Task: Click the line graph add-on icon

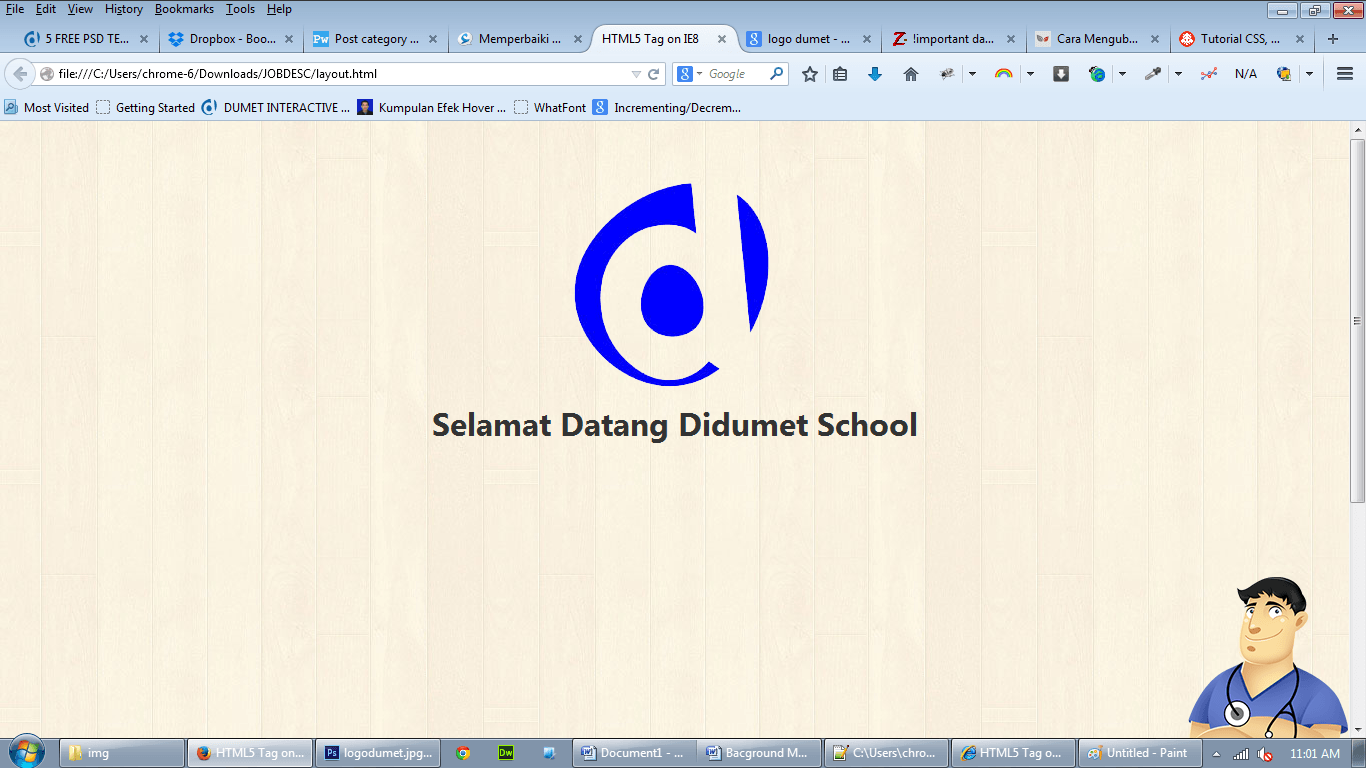Action: pos(1209,74)
